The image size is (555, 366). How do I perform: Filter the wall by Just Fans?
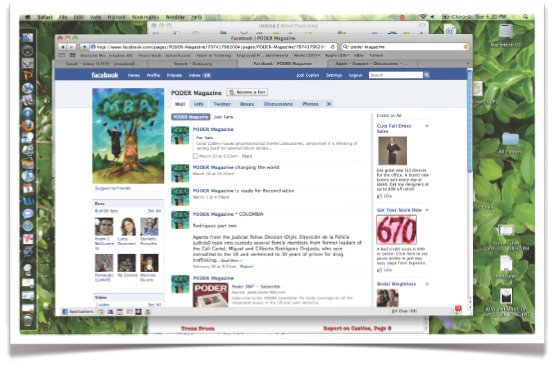pyautogui.click(x=223, y=117)
